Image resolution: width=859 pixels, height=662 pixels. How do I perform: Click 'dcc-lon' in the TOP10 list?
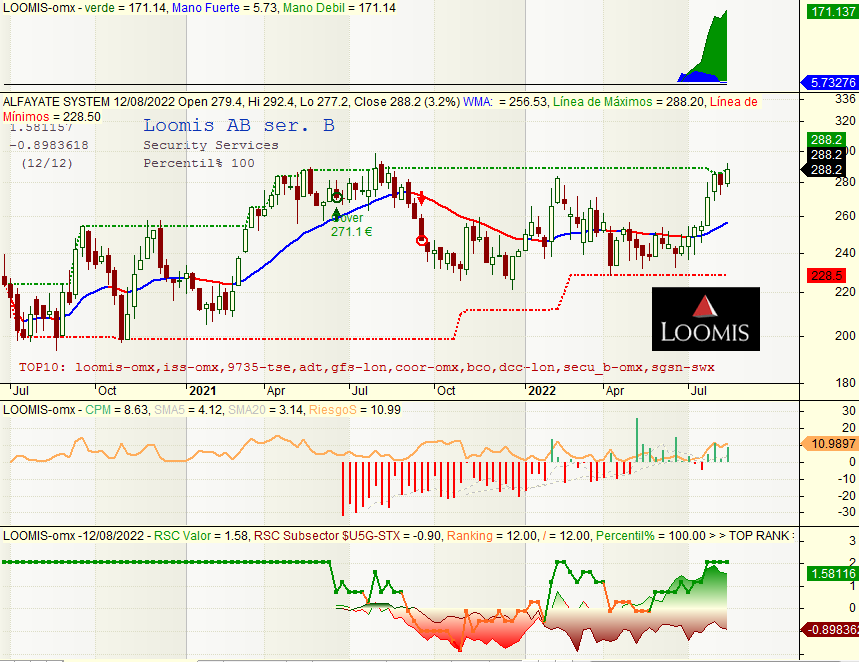pyautogui.click(x=526, y=367)
